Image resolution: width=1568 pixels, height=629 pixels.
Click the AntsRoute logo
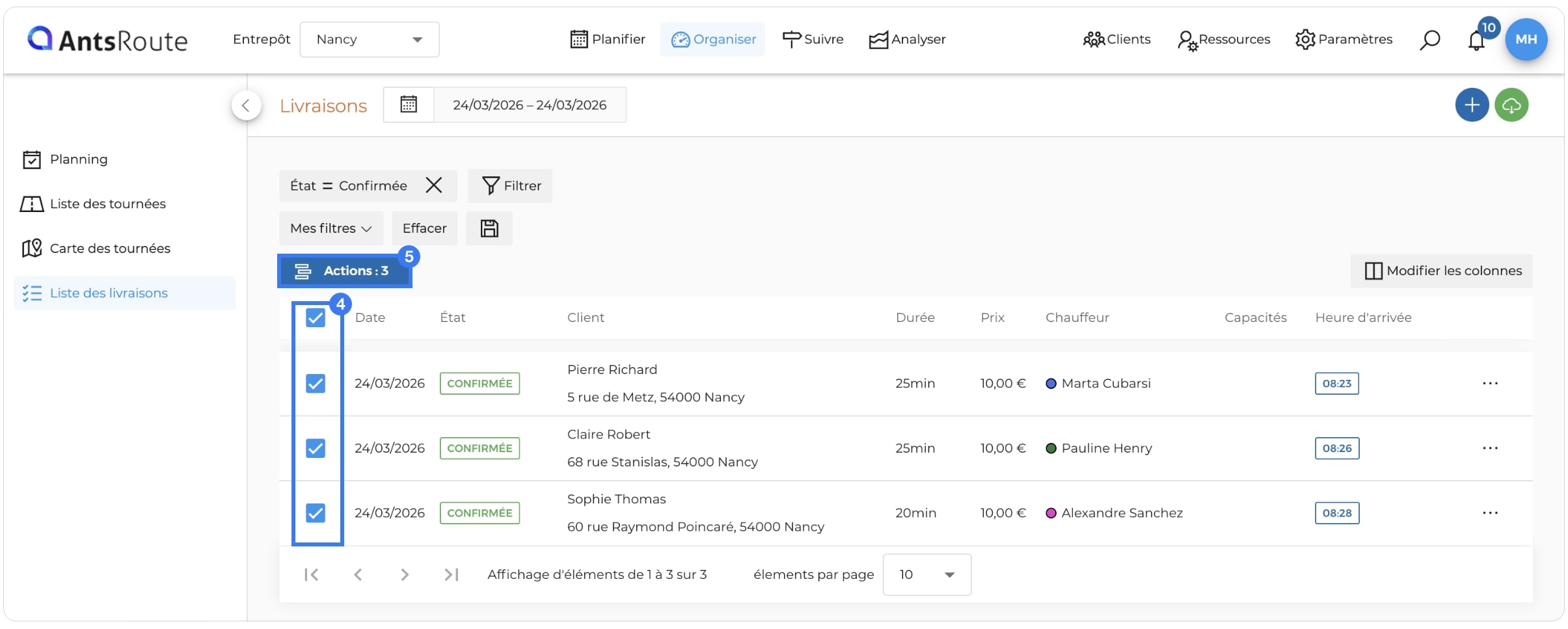coord(107,40)
